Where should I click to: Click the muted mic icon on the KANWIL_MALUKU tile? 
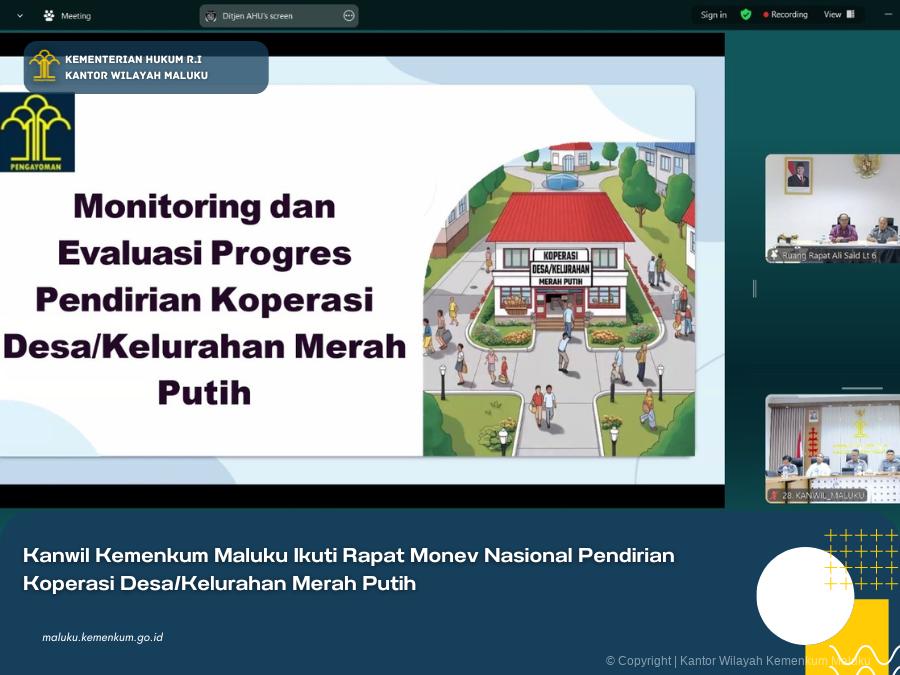click(774, 495)
